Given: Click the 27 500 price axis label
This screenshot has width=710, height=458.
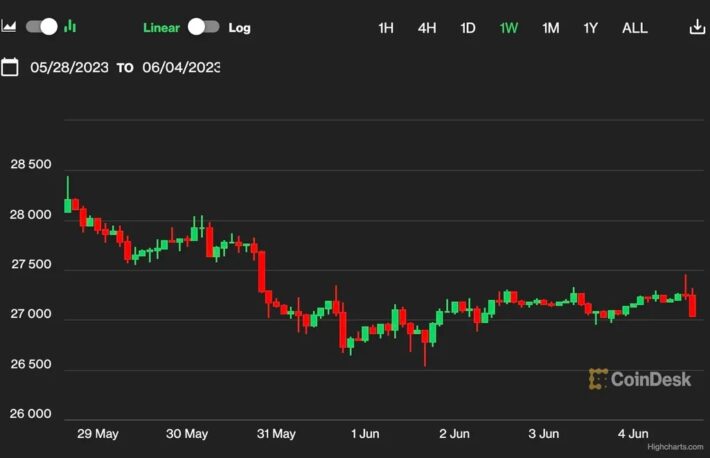Looking at the screenshot, I should click(x=31, y=265).
